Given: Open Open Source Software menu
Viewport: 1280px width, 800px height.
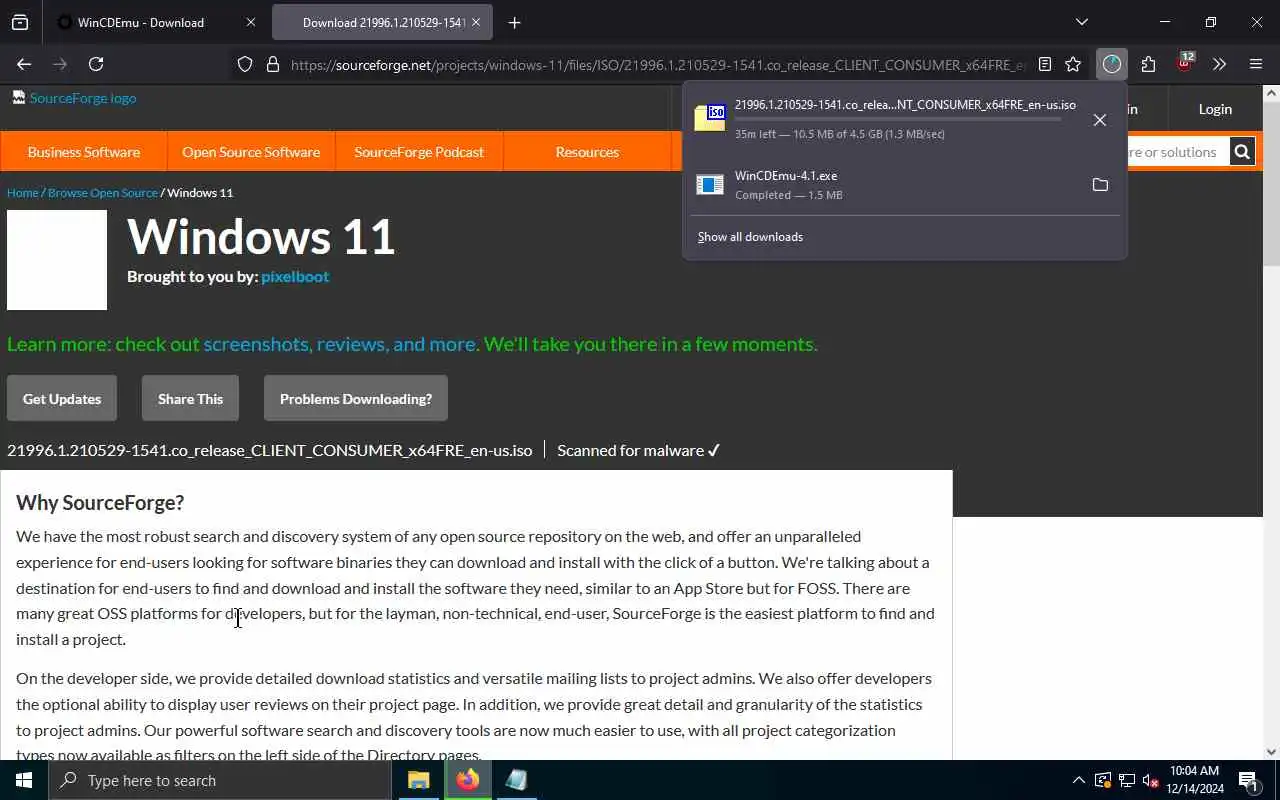Looking at the screenshot, I should 251,152.
